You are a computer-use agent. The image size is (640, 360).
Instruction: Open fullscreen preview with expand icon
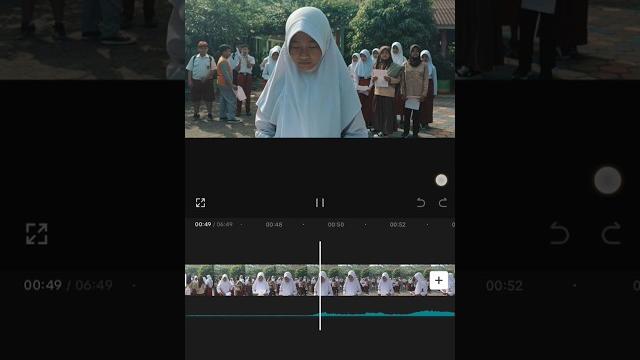click(200, 202)
